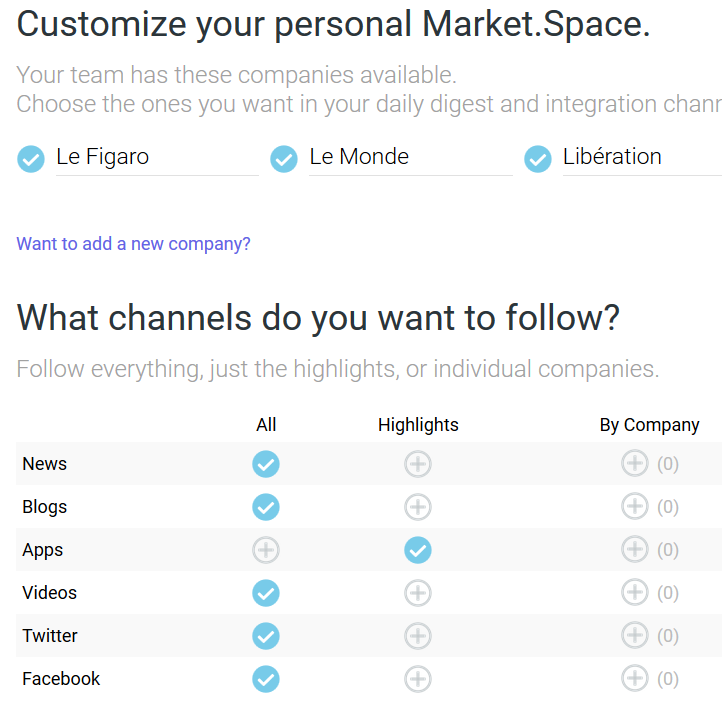Uncheck the Le Figaro company
The image size is (722, 718).
point(31,159)
